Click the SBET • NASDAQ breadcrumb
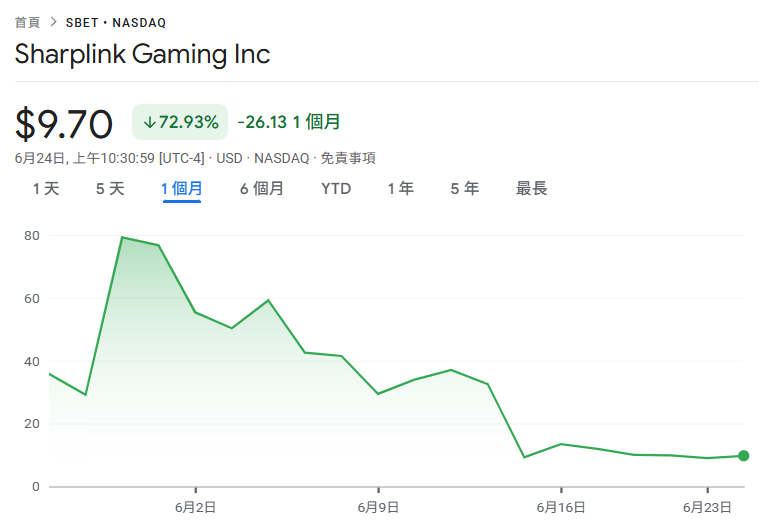 pyautogui.click(x=116, y=22)
